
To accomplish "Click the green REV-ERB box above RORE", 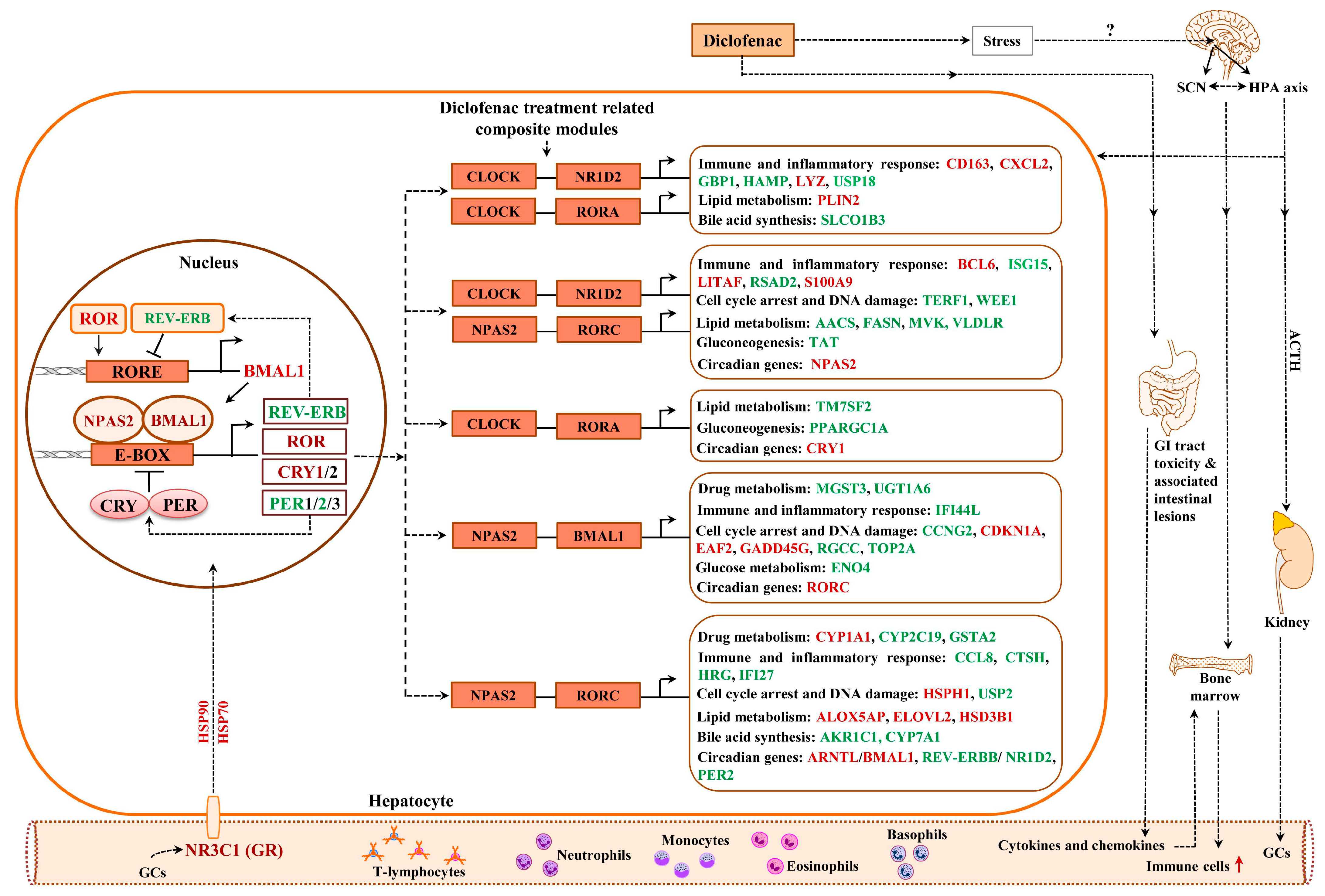I will (177, 318).
